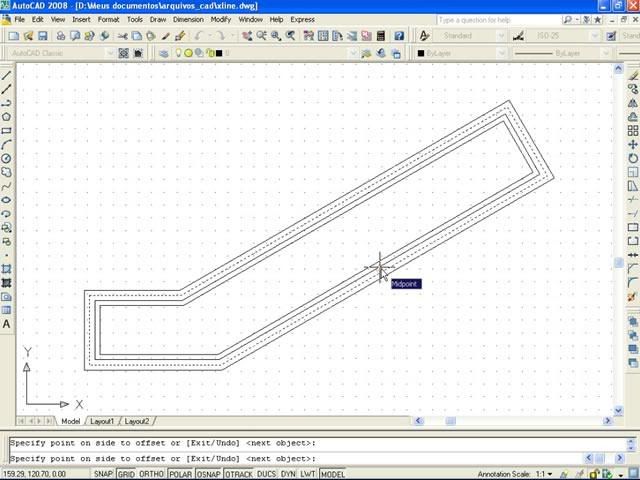Screen dimensions: 640x480
Task: Click the Open drawing folder icon
Action: (28, 36)
